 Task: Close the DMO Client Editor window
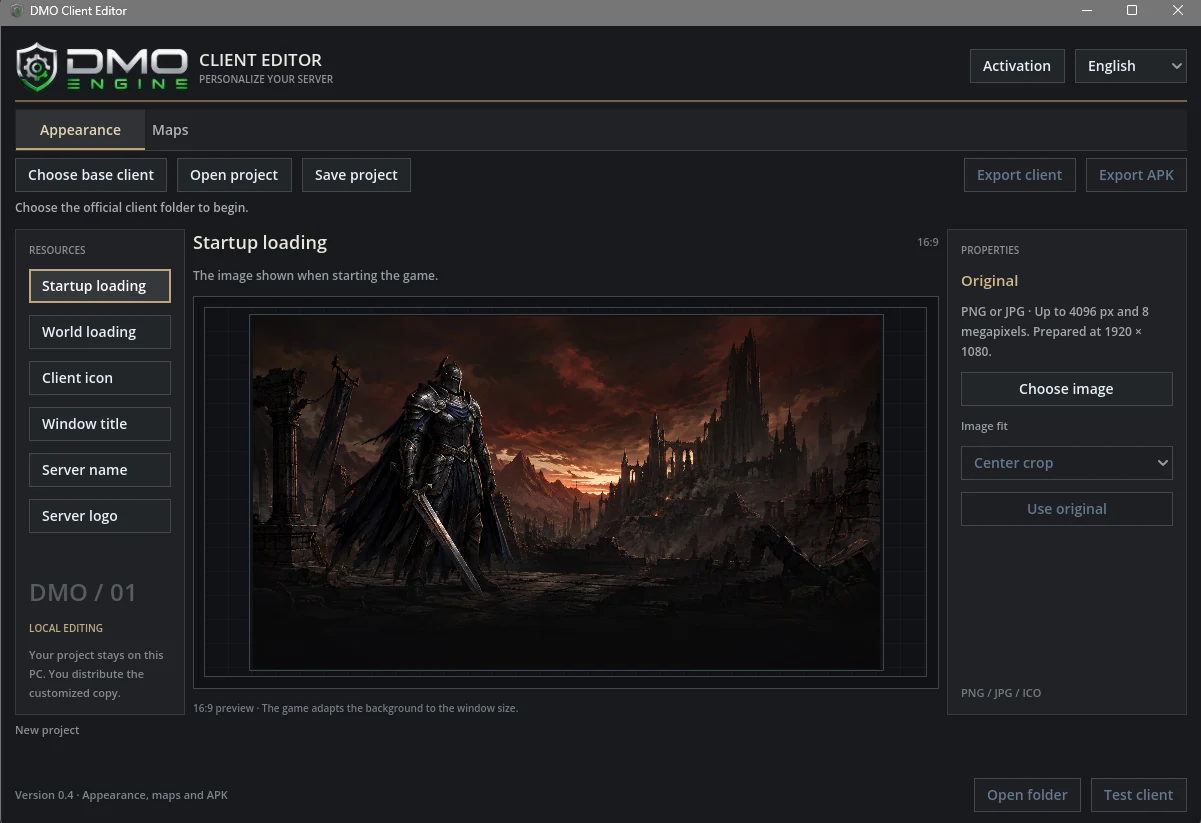point(1178,11)
